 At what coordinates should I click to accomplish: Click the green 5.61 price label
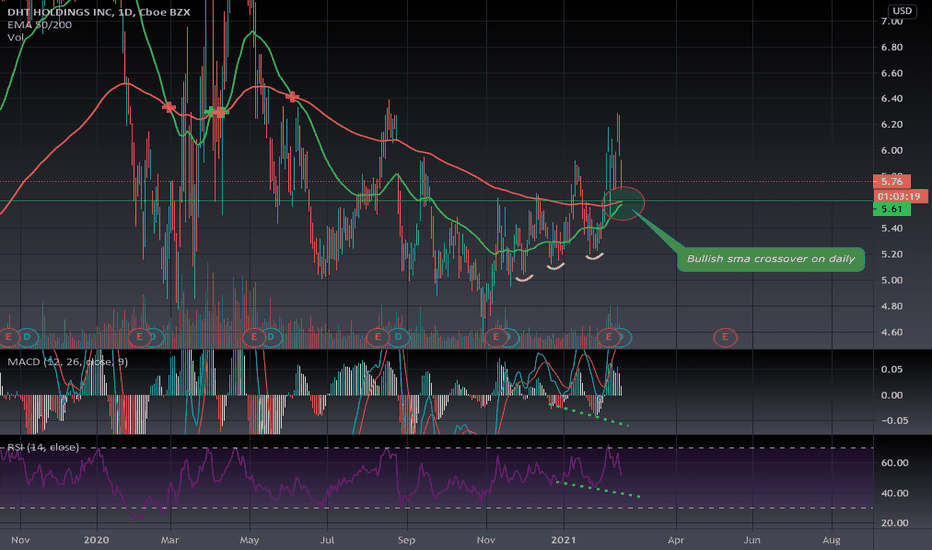[x=892, y=209]
